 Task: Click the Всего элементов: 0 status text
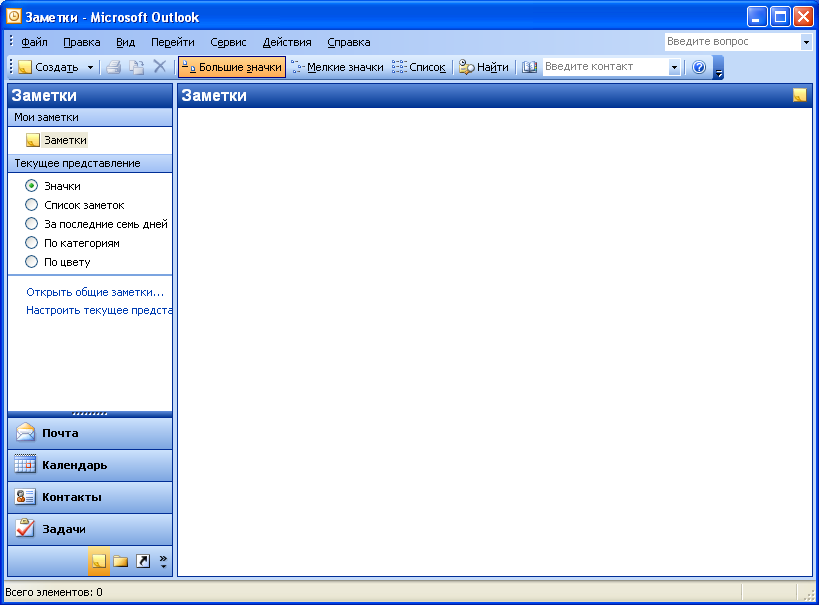[x=54, y=592]
